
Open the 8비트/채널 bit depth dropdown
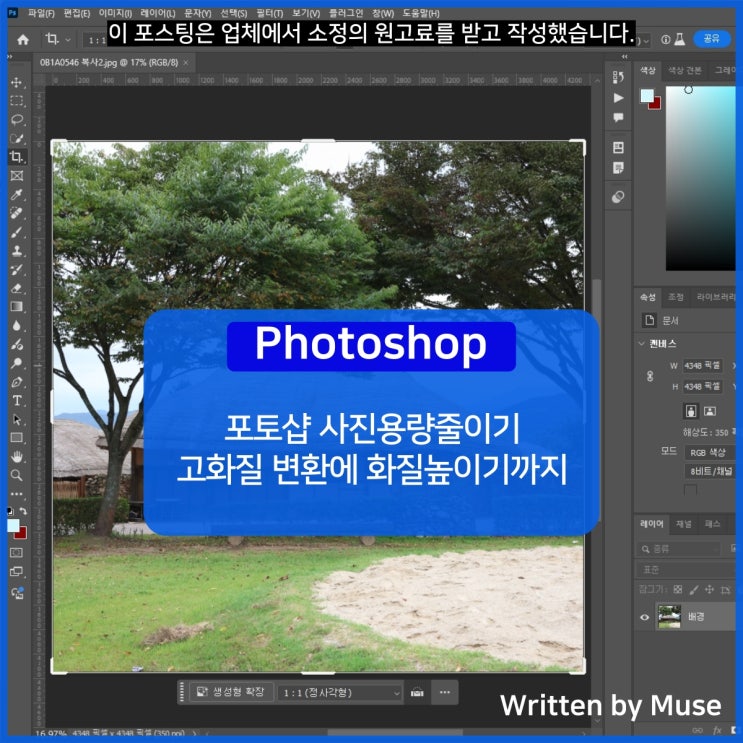point(710,471)
